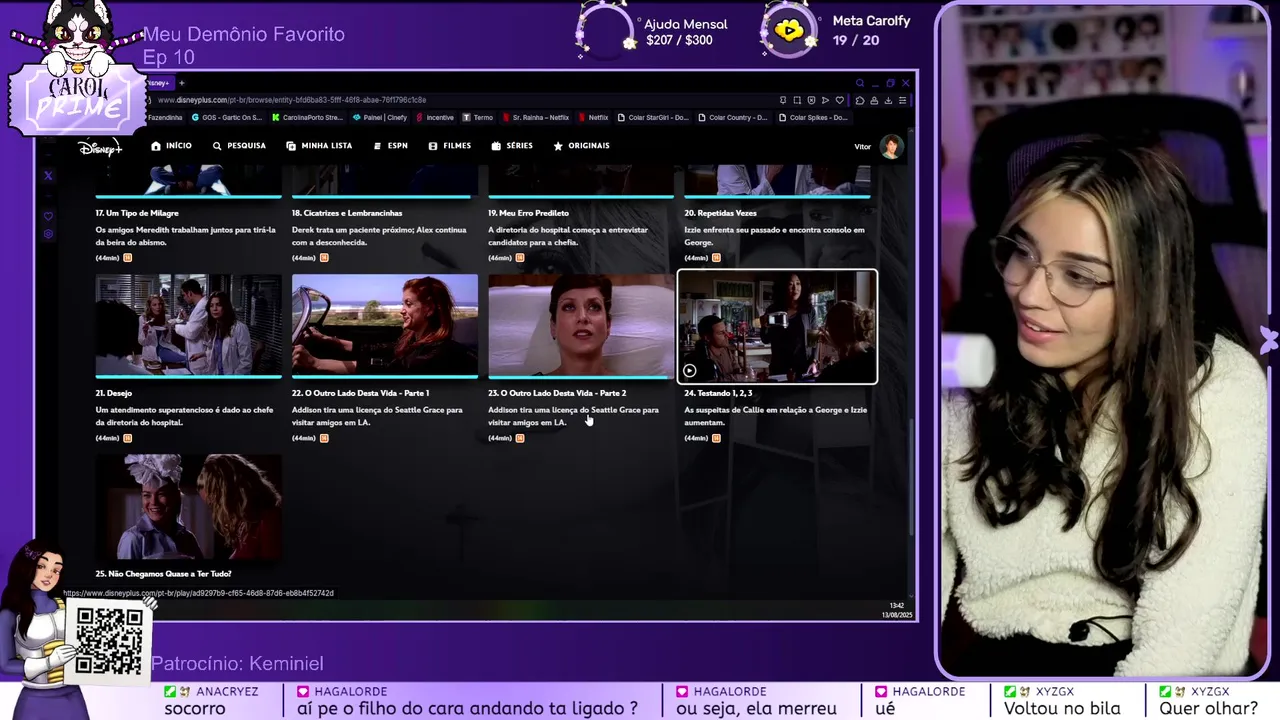1280x720 pixels.
Task: Open the browser easy setup menu icon
Action: click(x=902, y=100)
